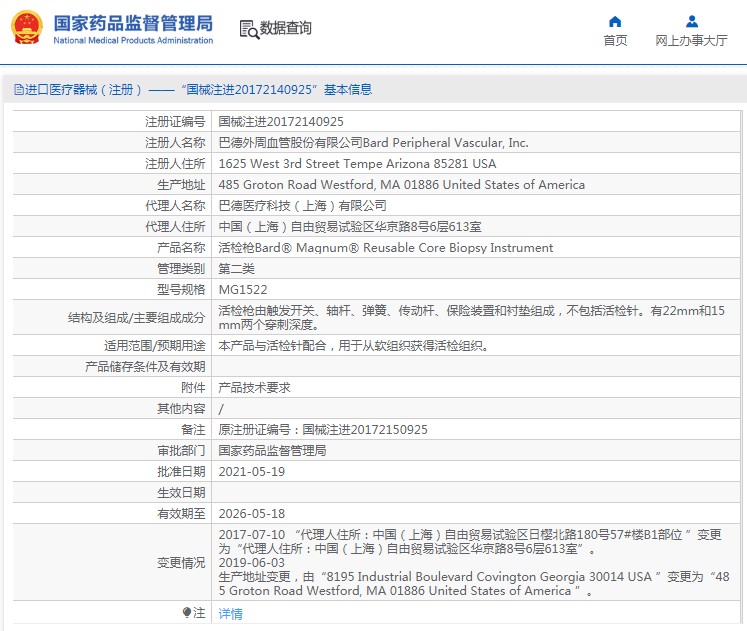This screenshot has height=631, width=747.
Task: Click approval department value 国家药品监督管理局
Action: pyautogui.click(x=273, y=451)
